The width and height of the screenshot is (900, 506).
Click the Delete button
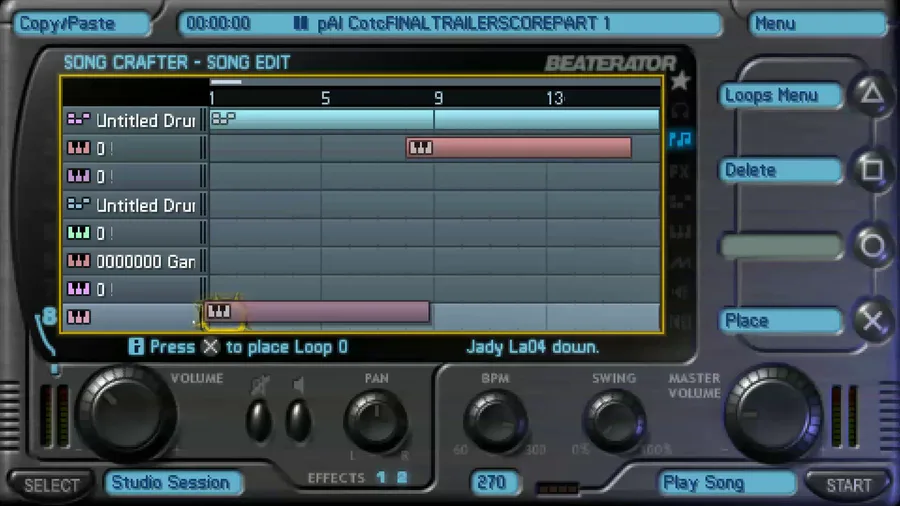click(781, 170)
